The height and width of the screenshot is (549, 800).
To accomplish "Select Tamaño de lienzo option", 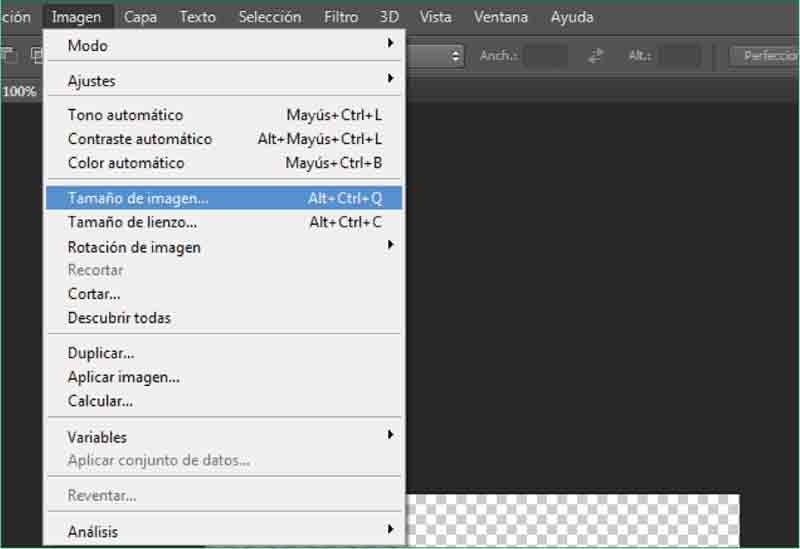I will (225, 223).
